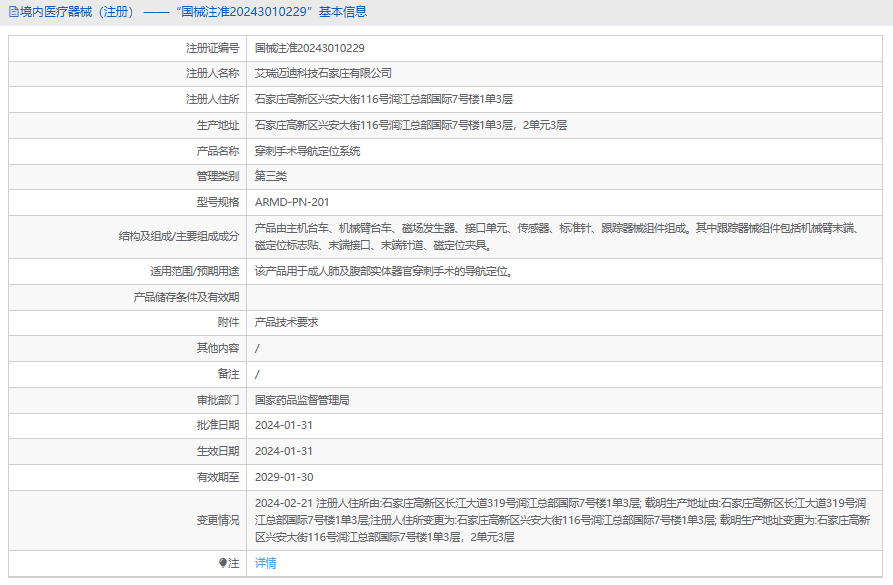
Task: Click the 变更情况 change record text
Action: (x=562, y=520)
